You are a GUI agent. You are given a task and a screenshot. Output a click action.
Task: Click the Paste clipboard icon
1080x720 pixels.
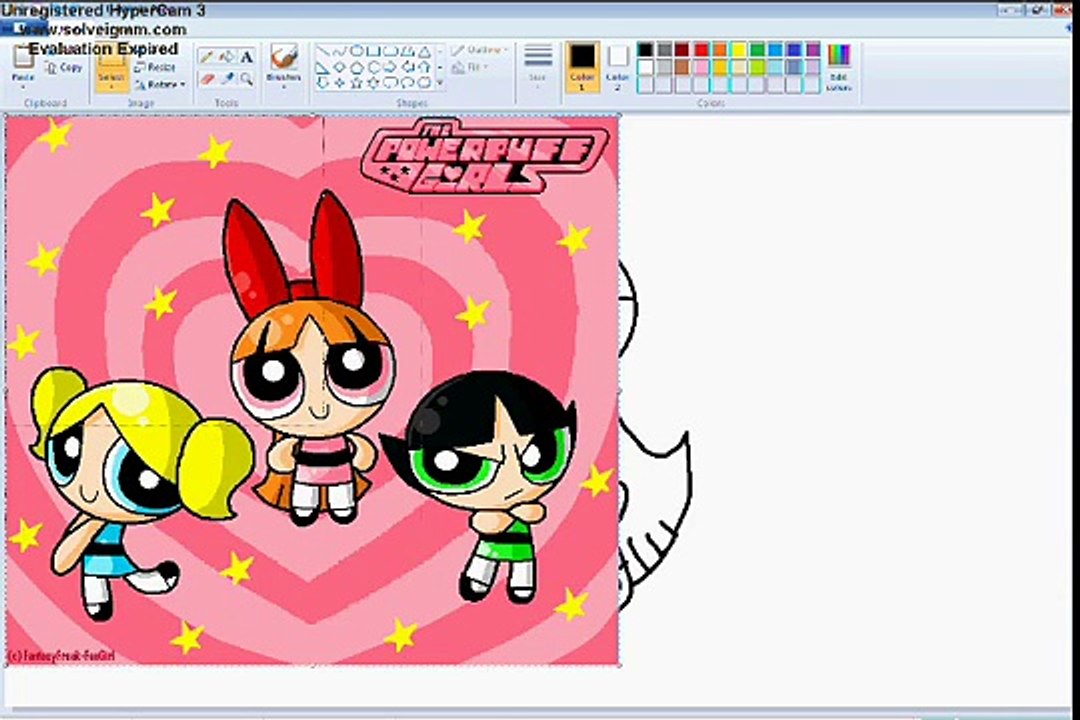click(x=23, y=56)
